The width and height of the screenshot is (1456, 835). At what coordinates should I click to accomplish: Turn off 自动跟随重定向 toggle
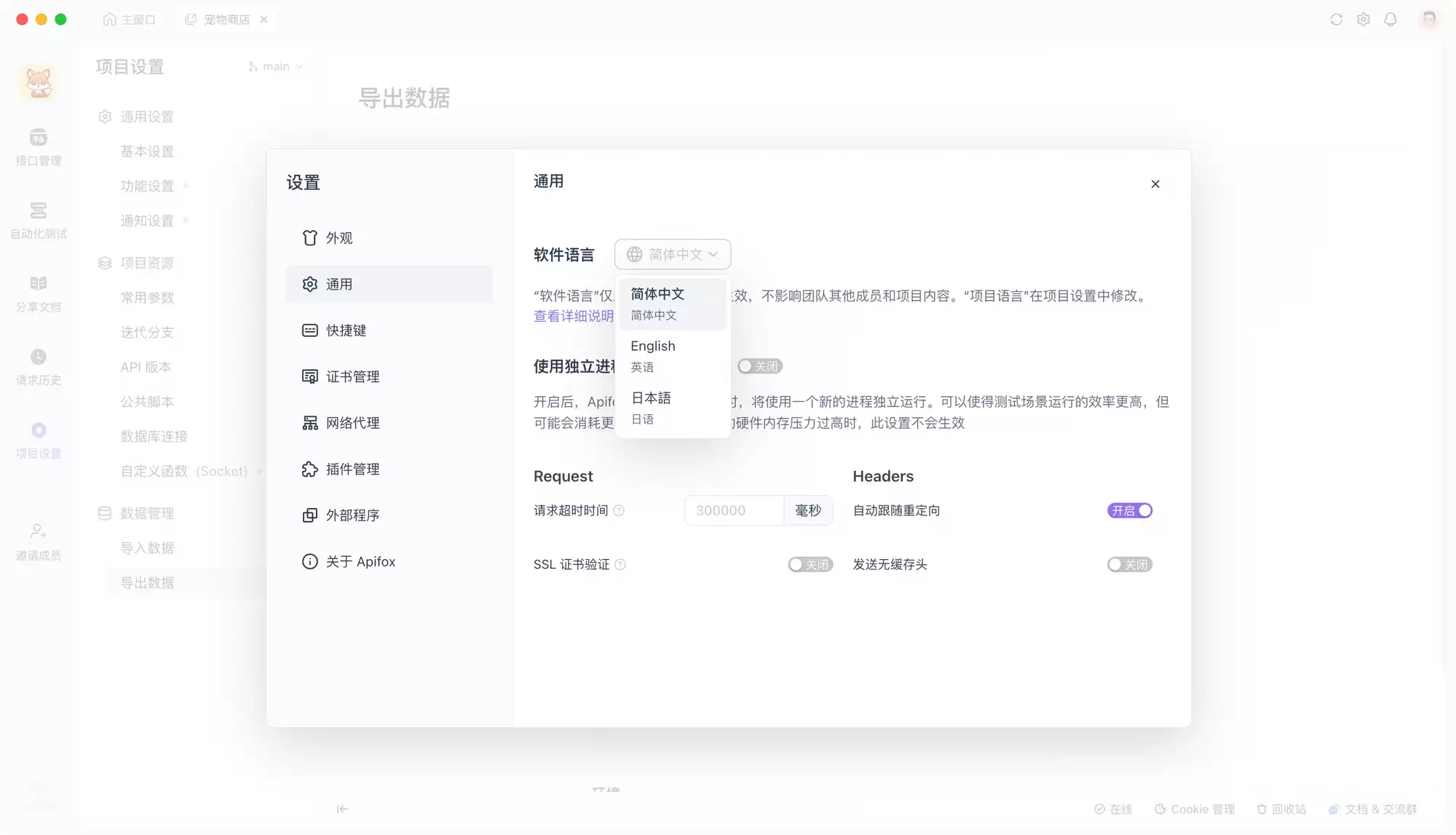pyautogui.click(x=1130, y=511)
